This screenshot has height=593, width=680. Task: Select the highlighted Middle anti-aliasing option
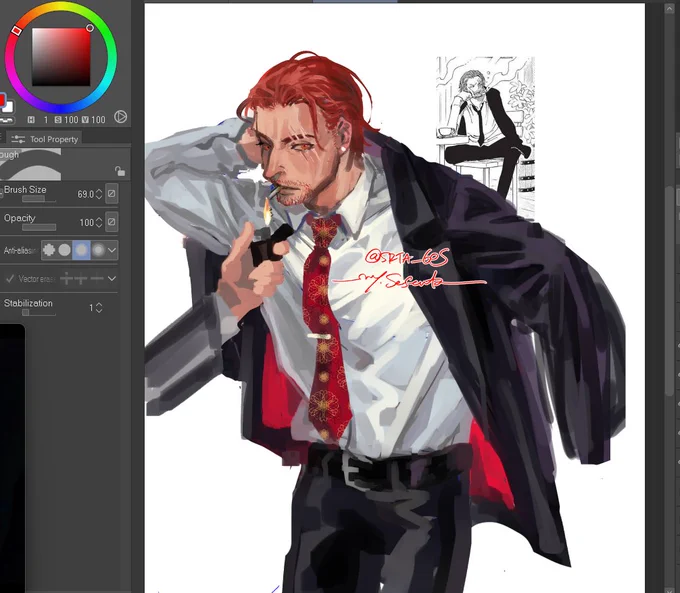point(82,250)
